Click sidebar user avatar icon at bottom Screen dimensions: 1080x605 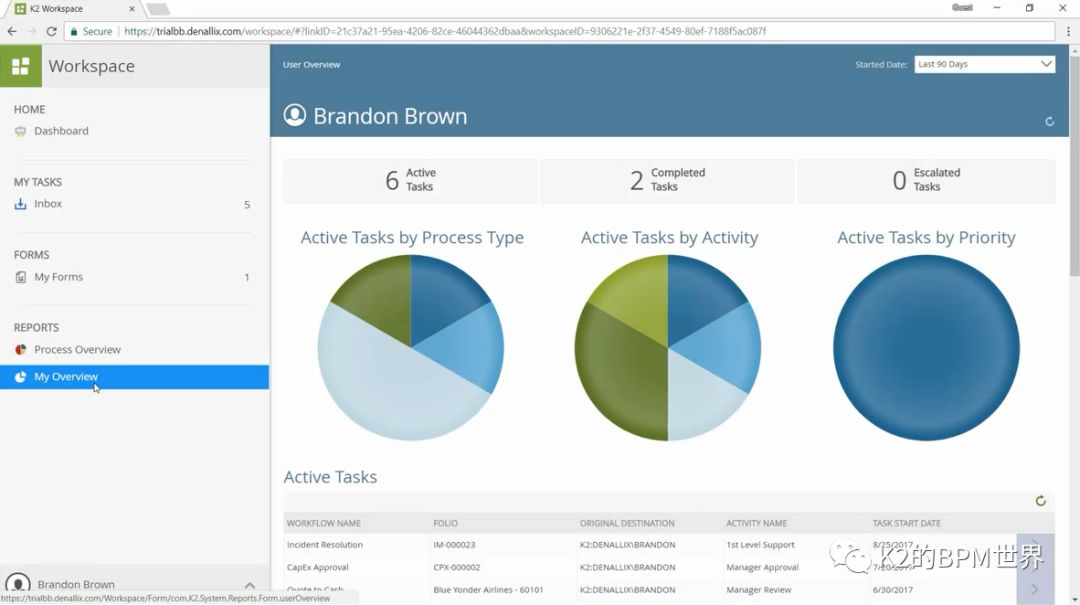pyautogui.click(x=18, y=584)
